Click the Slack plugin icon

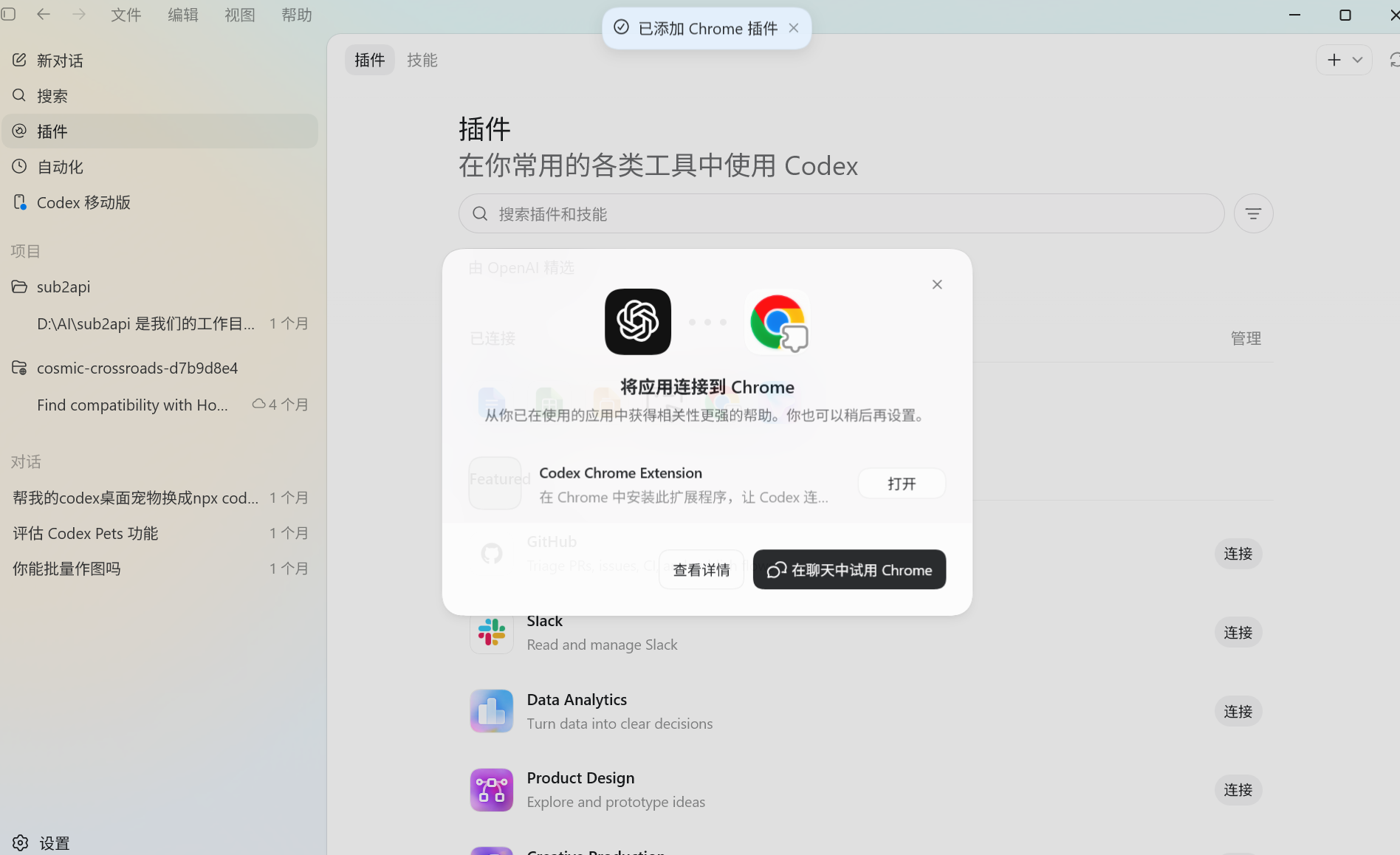click(492, 633)
